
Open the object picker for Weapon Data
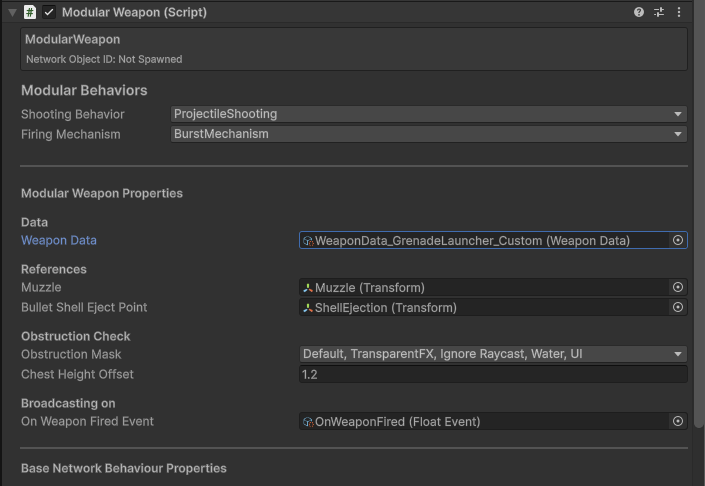[x=678, y=240]
